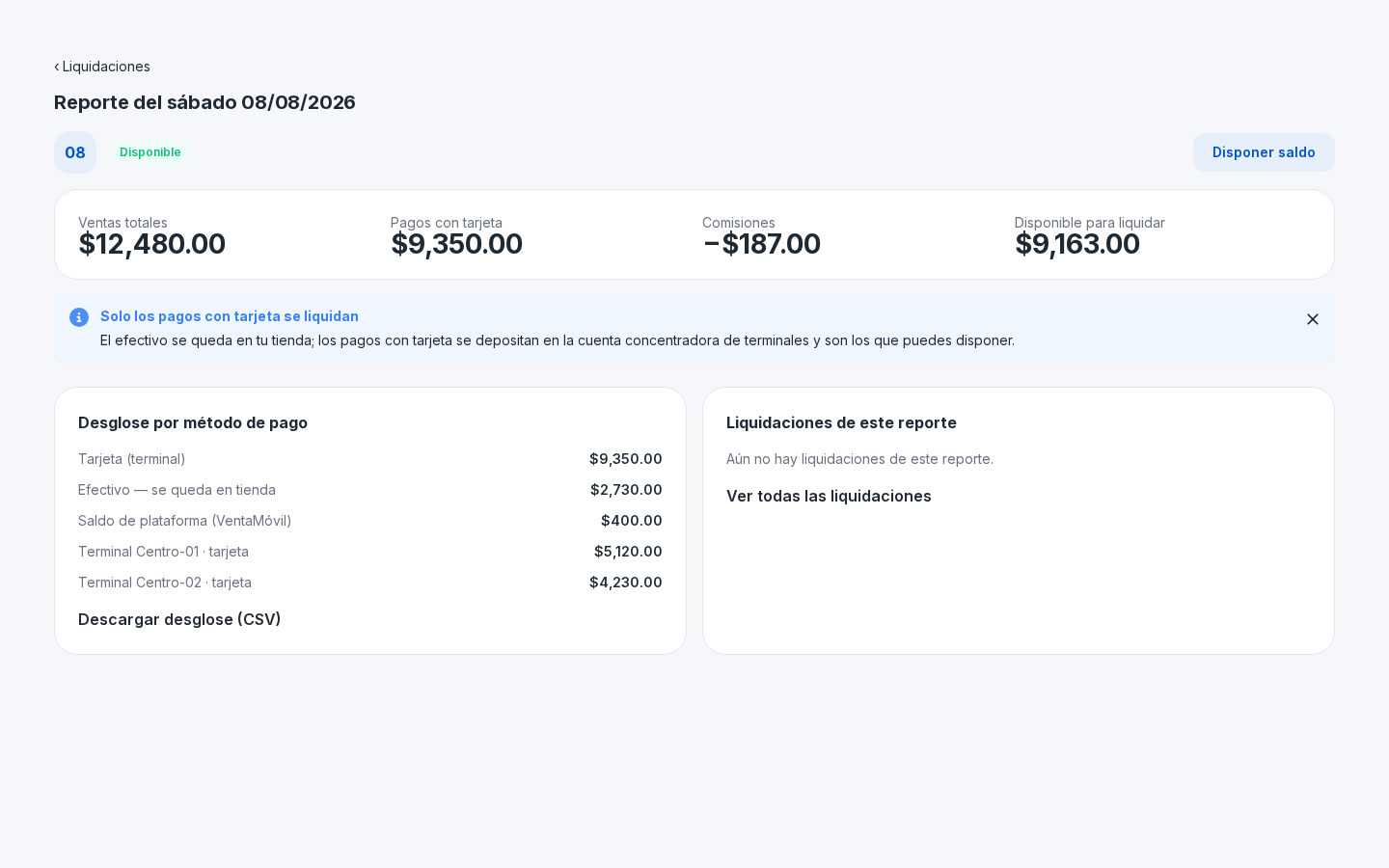This screenshot has height=868, width=1389.
Task: Click the Solo los pagos con tarjeta title
Action: 230,316
